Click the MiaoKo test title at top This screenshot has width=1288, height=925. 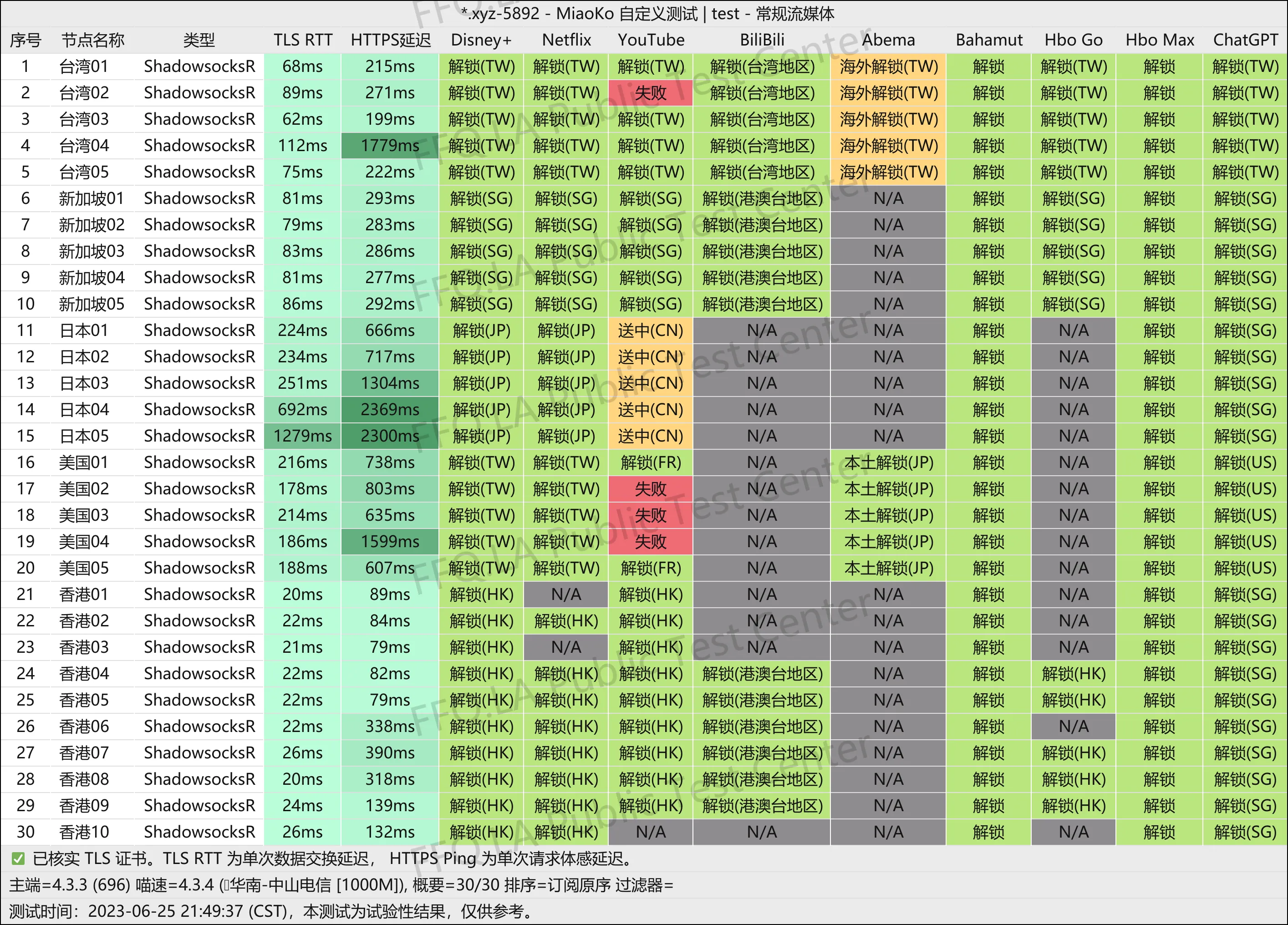point(647,14)
